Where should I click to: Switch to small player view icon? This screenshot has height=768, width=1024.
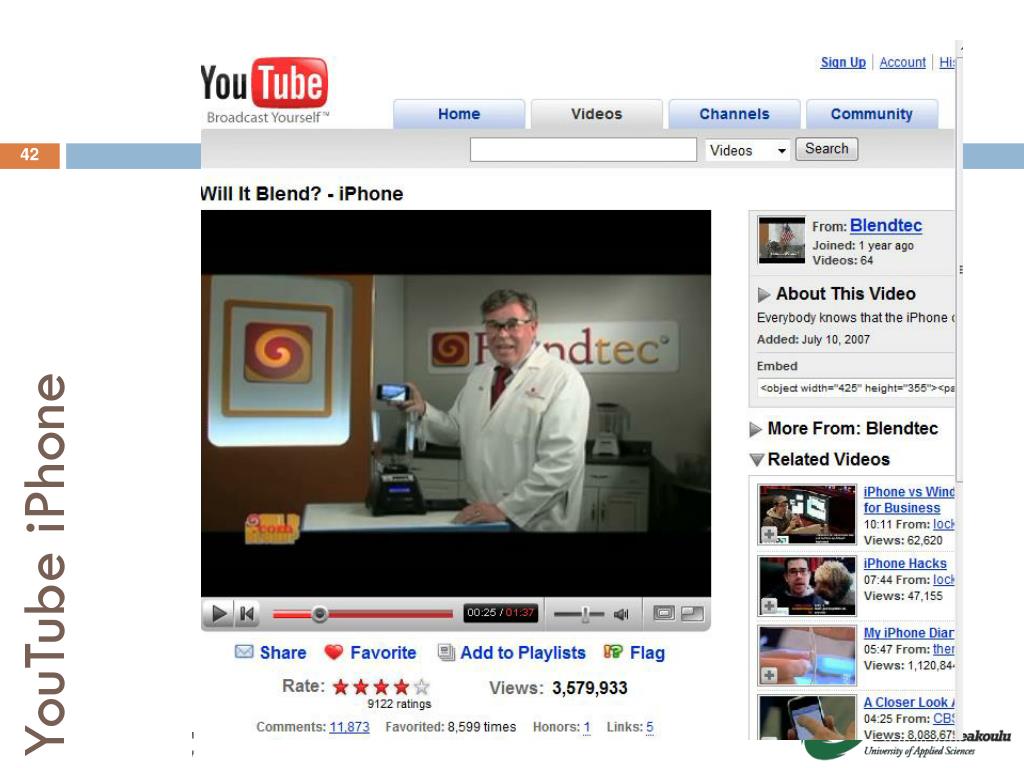[664, 613]
